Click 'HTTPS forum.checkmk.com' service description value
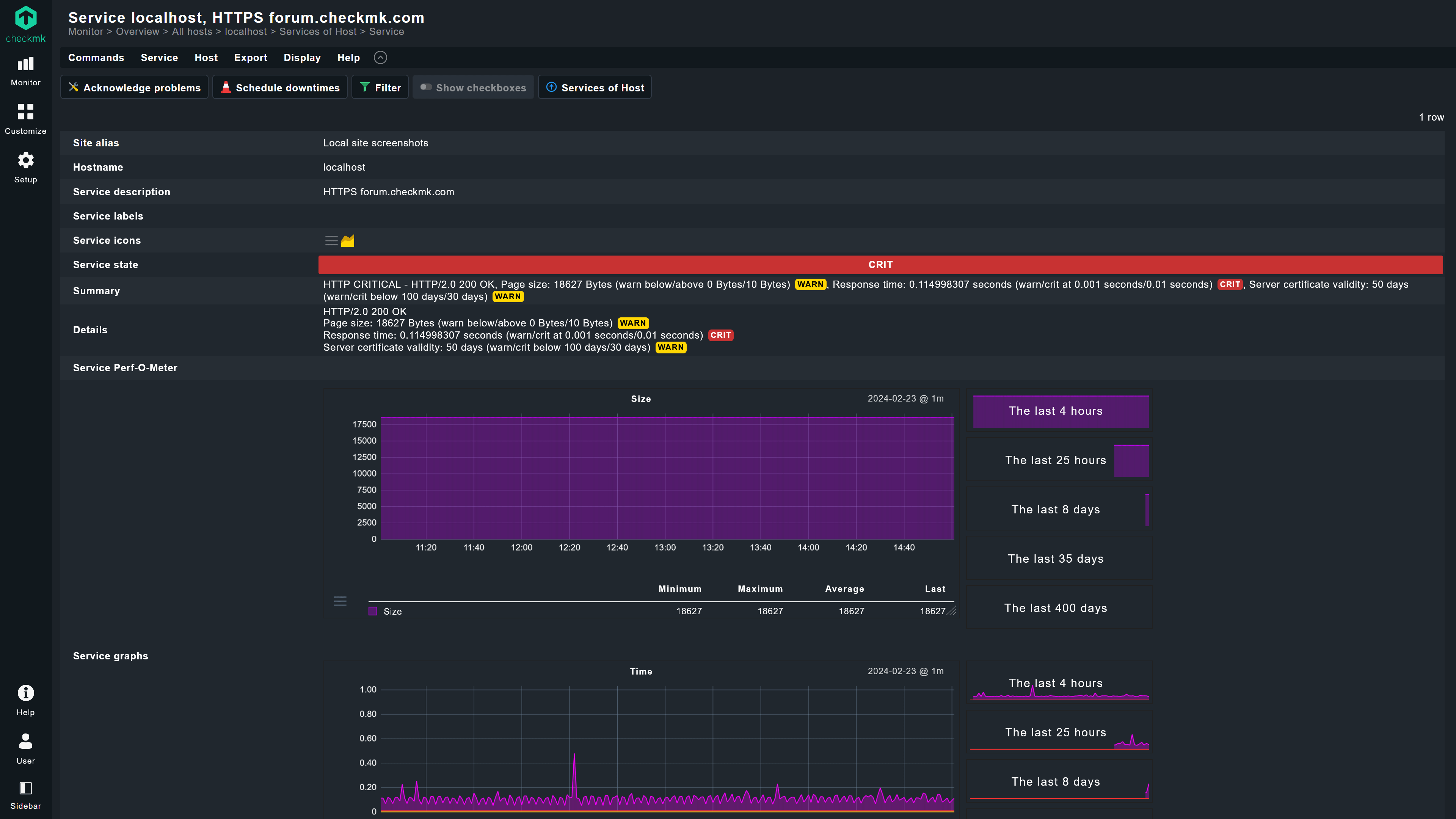Image resolution: width=1456 pixels, height=819 pixels. tap(389, 191)
